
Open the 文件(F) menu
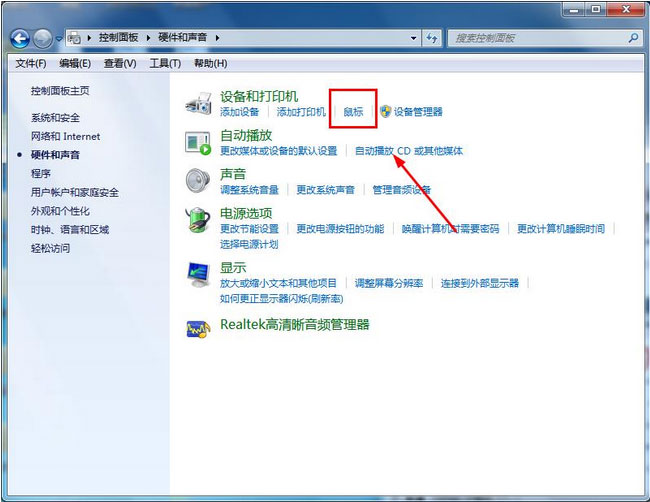[x=31, y=63]
